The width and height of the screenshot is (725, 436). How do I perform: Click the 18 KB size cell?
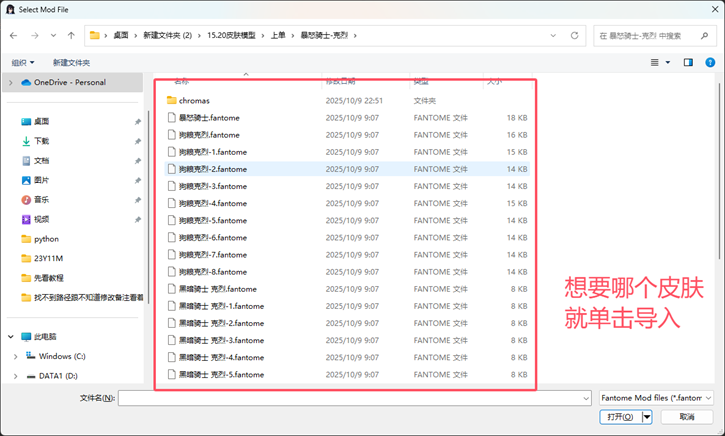pyautogui.click(x=517, y=117)
